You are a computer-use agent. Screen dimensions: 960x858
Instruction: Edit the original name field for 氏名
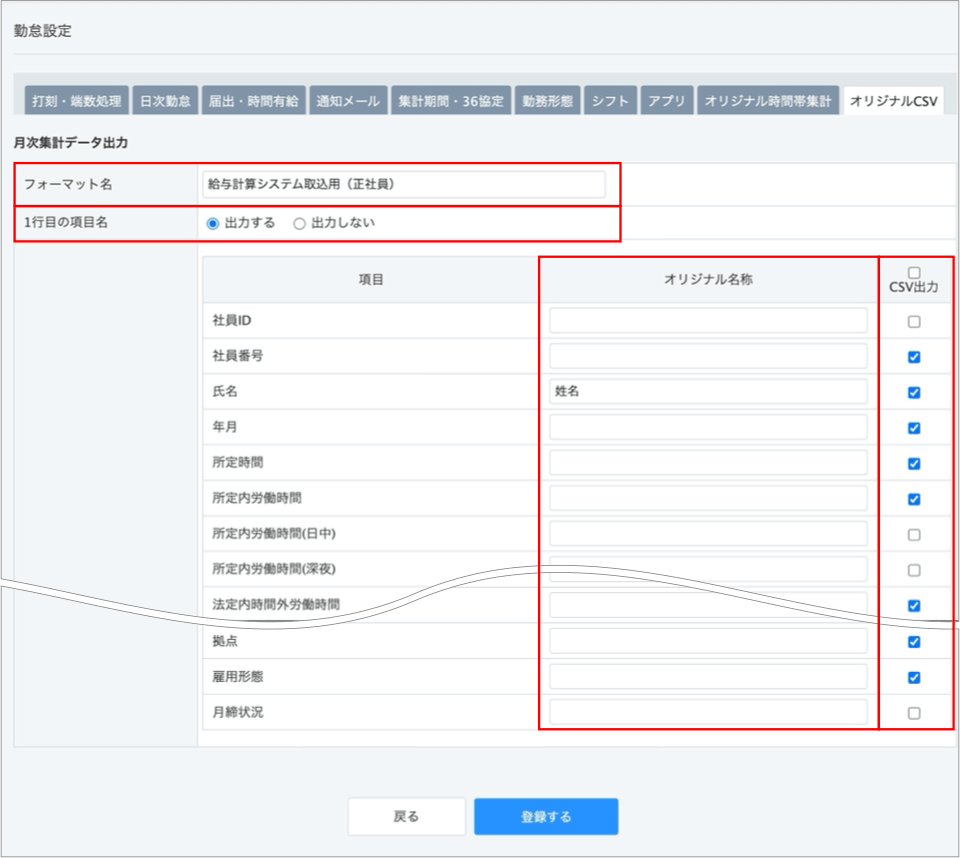(708, 392)
